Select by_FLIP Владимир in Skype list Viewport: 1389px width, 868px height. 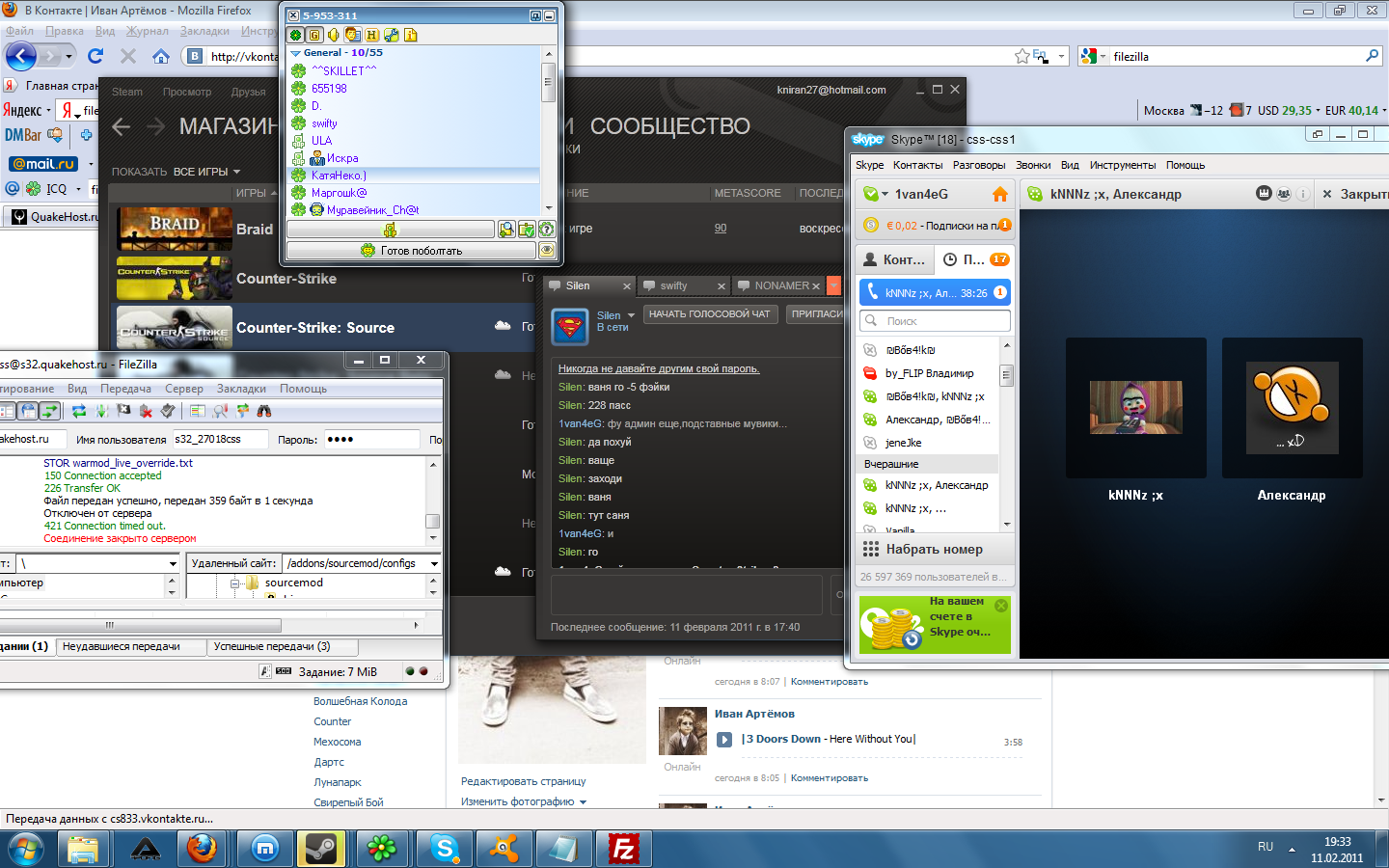(928, 373)
